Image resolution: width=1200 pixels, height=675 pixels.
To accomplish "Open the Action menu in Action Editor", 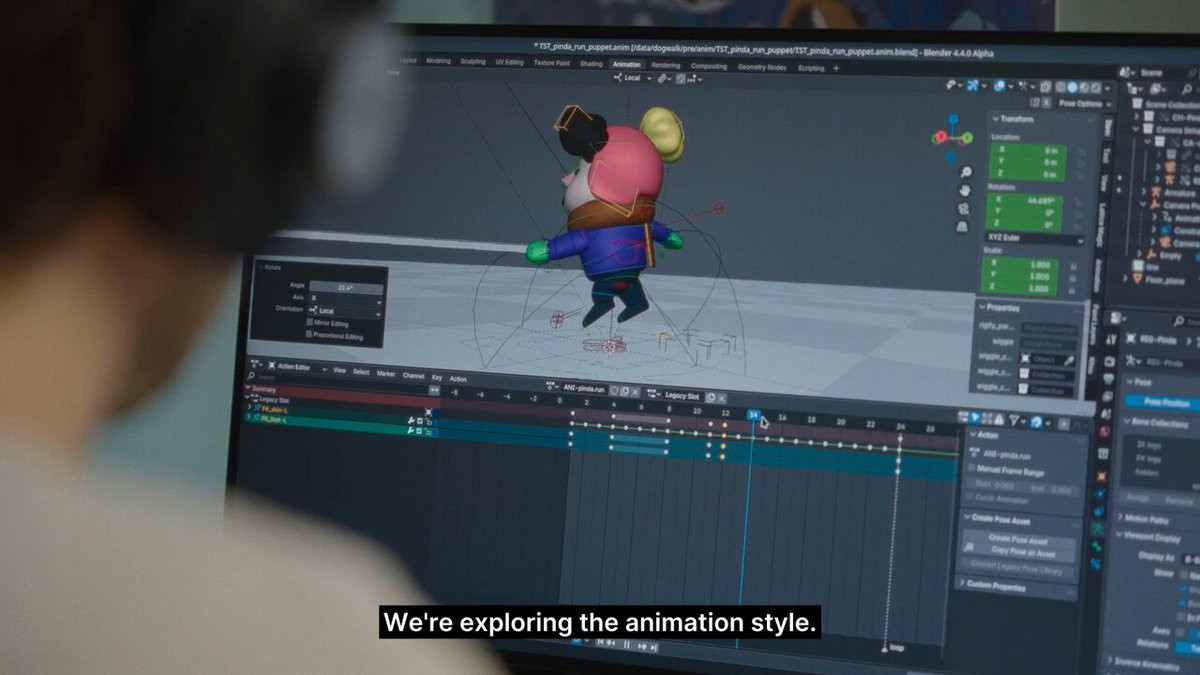I will 458,379.
